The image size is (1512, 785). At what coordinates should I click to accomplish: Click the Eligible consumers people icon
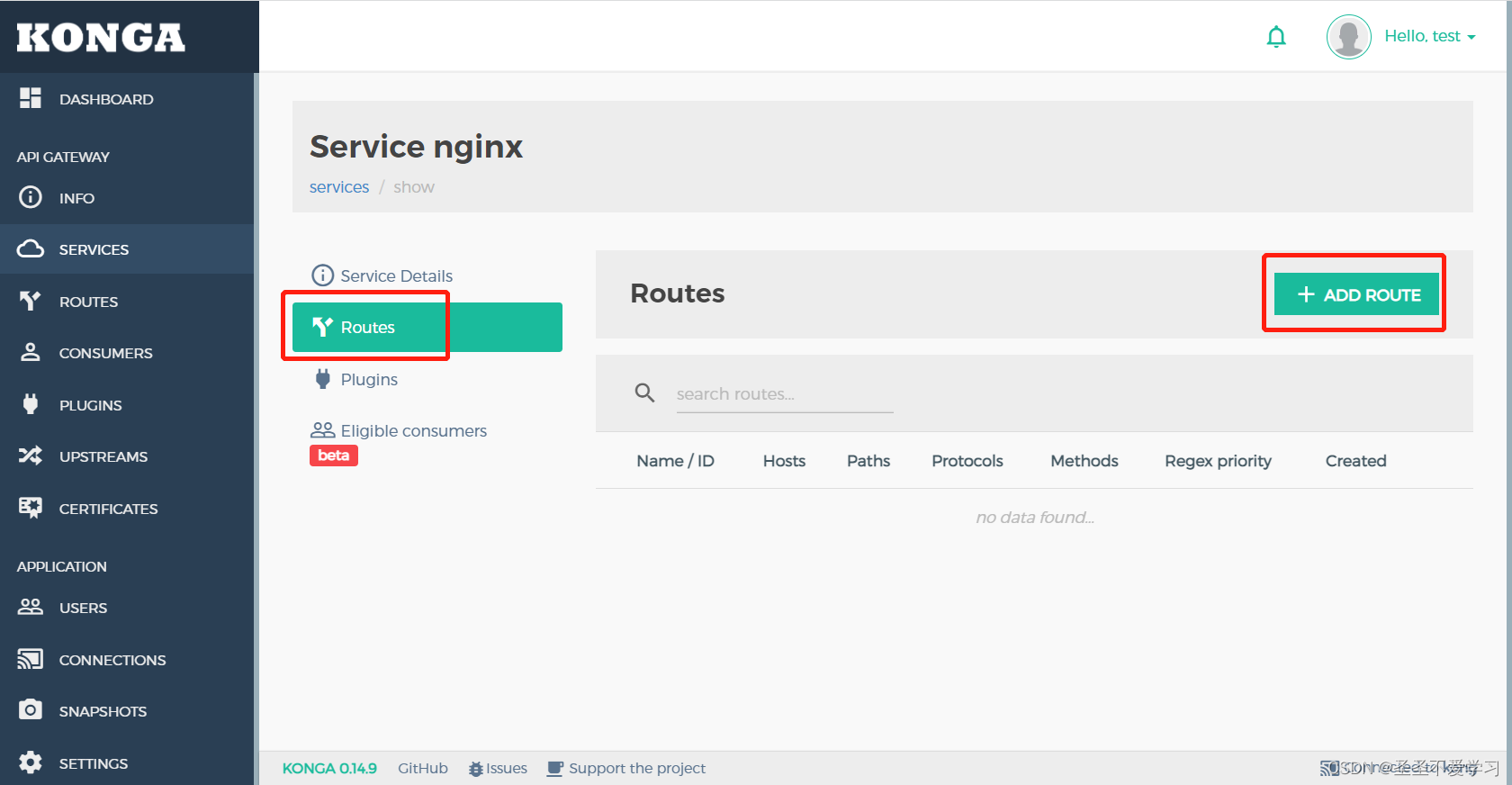pyautogui.click(x=323, y=430)
